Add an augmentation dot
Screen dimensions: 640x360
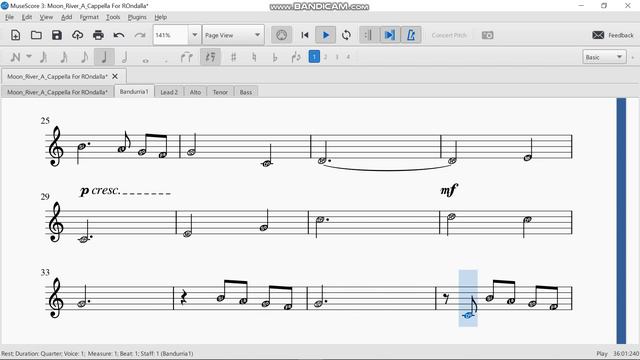[166, 60]
